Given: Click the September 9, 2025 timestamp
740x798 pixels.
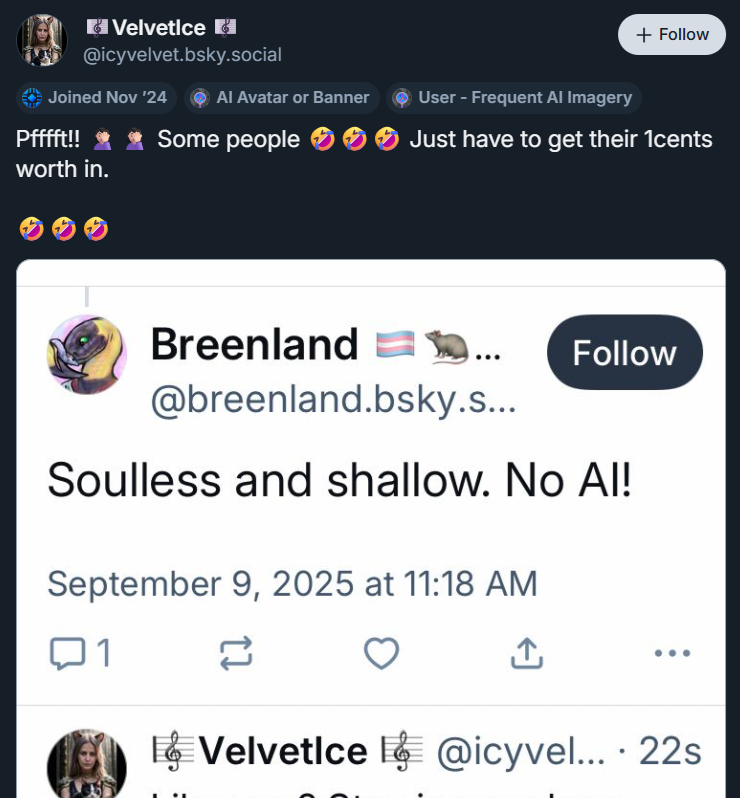Looking at the screenshot, I should click(292, 583).
